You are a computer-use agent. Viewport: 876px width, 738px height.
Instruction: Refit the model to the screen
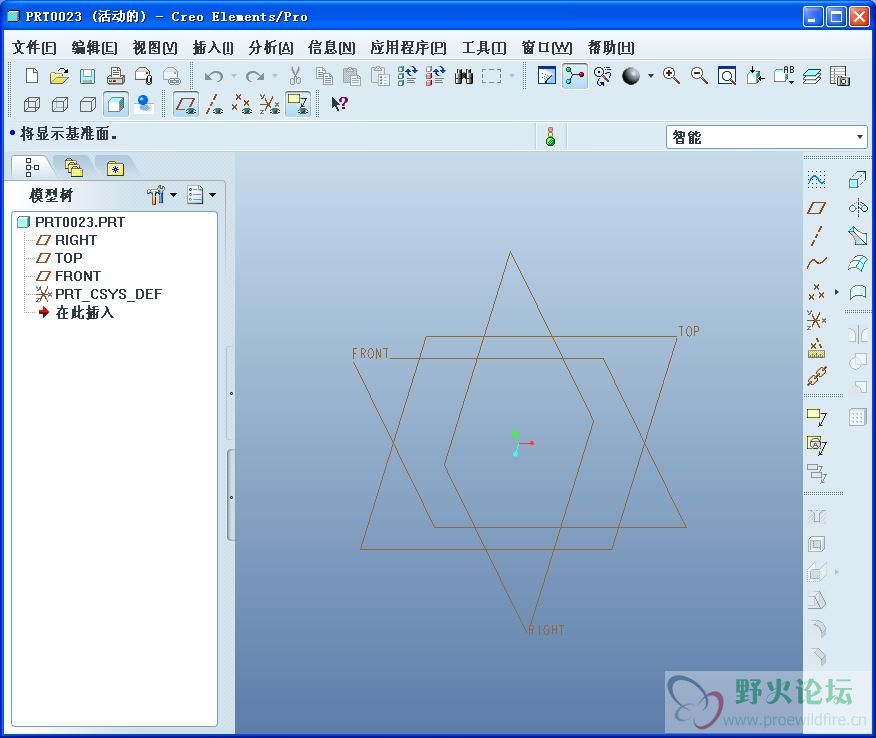tap(727, 75)
